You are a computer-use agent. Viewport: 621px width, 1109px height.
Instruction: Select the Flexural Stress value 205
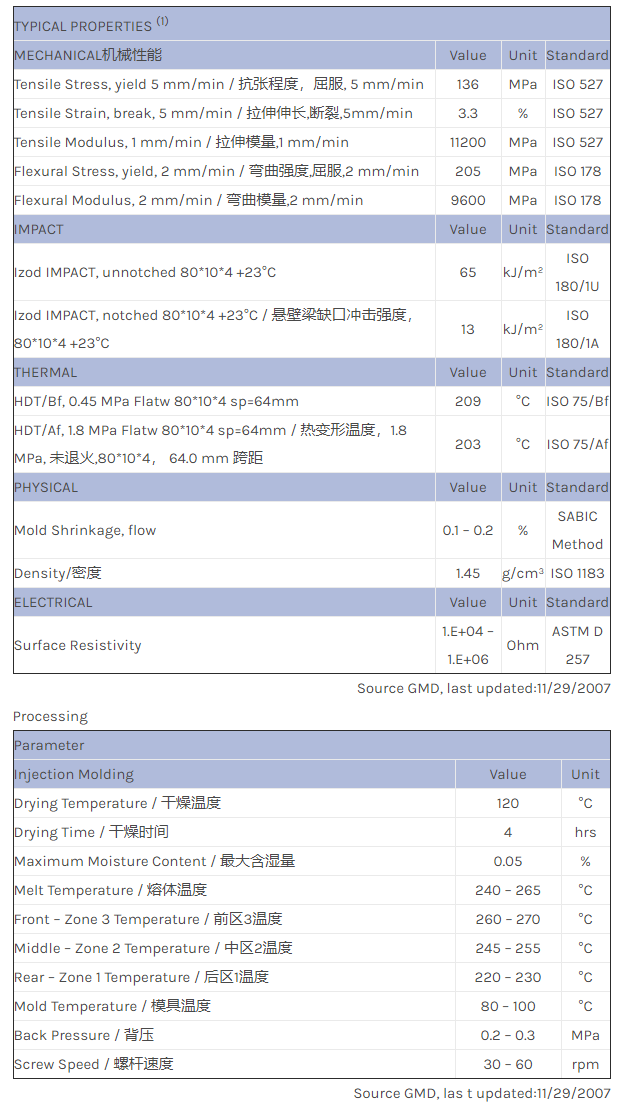click(x=467, y=171)
